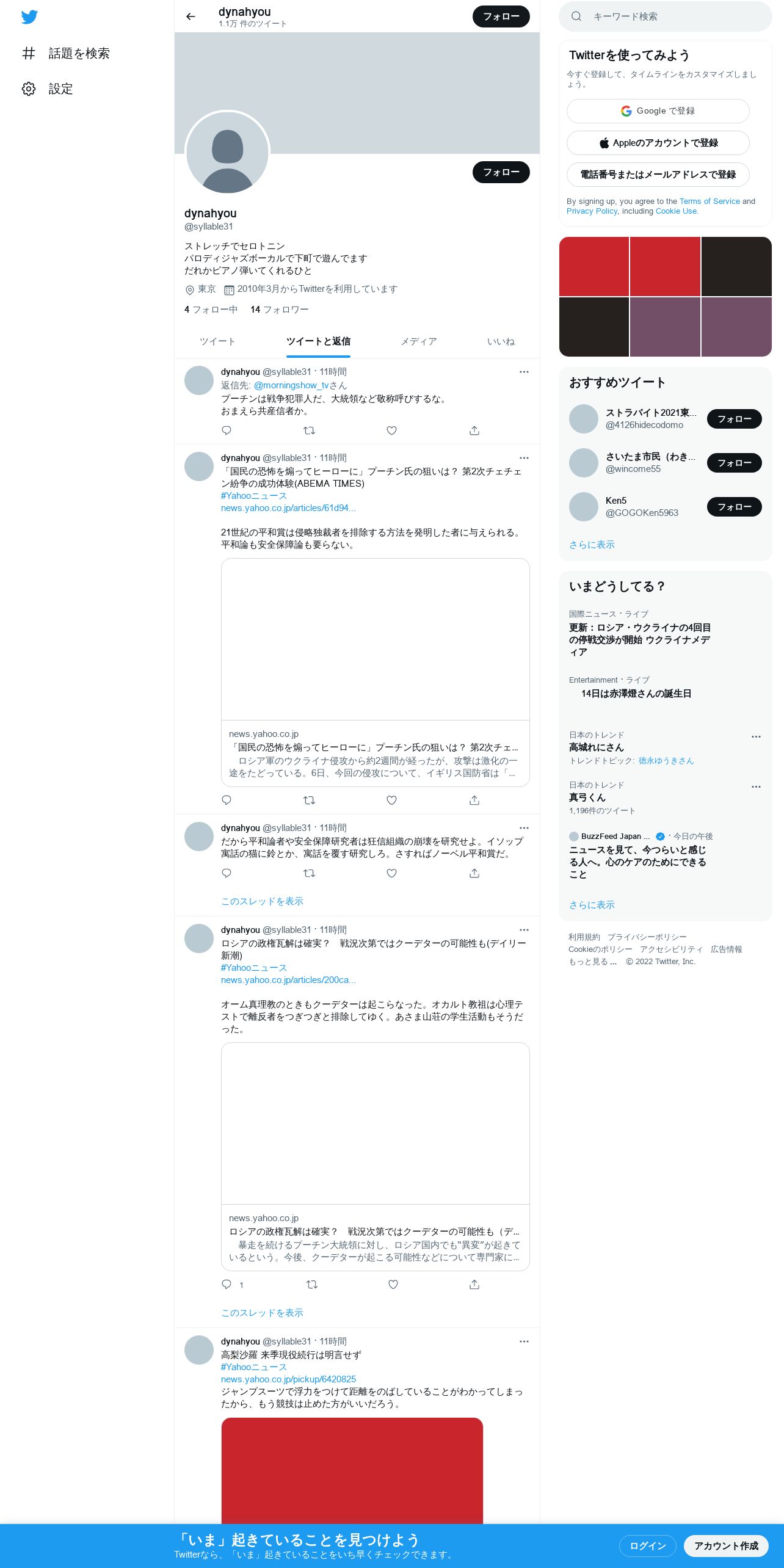Show more いまどうしてる trends
The height and width of the screenshot is (1568, 784).
click(x=592, y=905)
